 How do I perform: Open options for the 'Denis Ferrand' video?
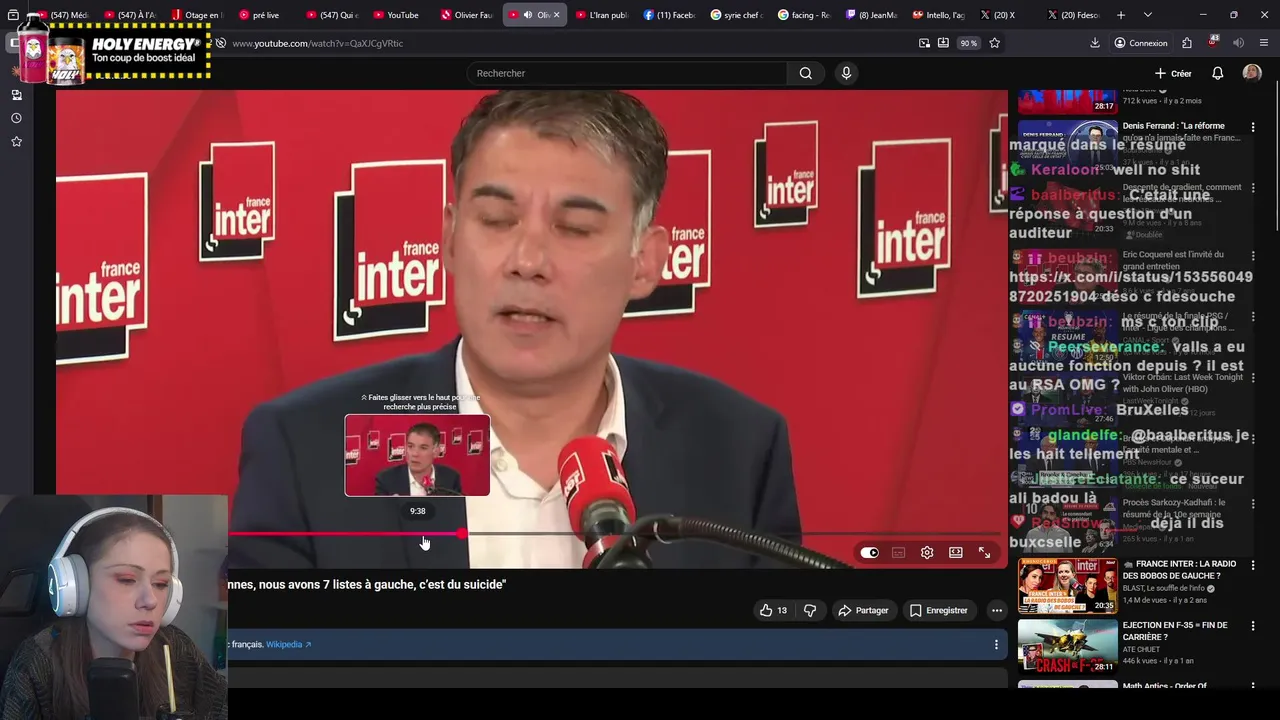tap(1252, 128)
